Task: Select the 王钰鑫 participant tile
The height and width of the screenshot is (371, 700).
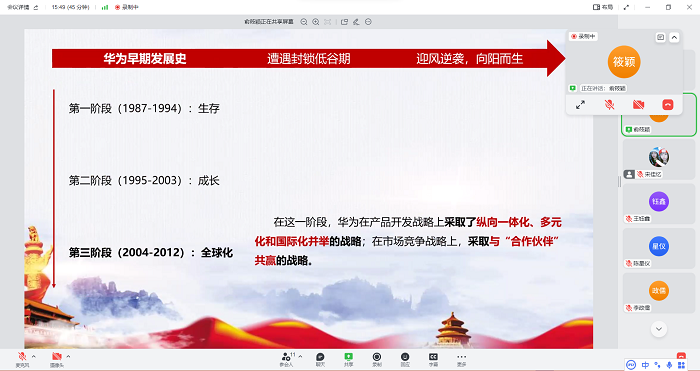Action: (659, 204)
